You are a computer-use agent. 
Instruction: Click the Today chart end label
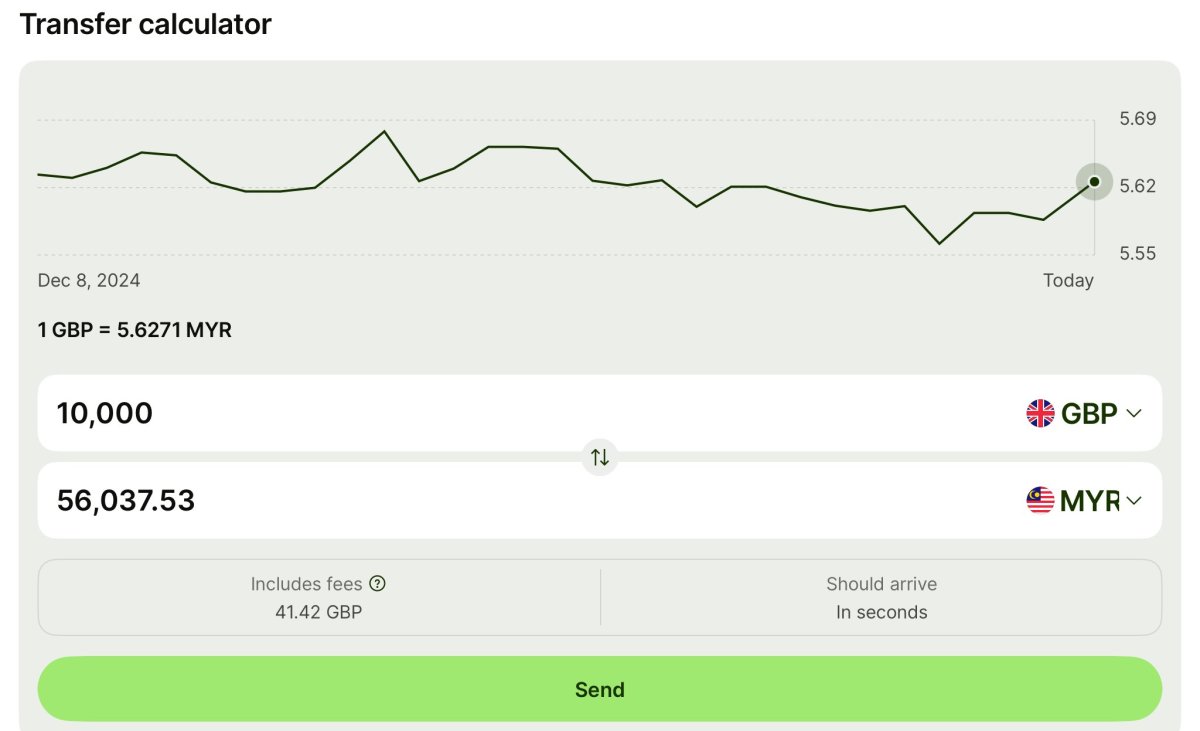pyautogui.click(x=1068, y=280)
